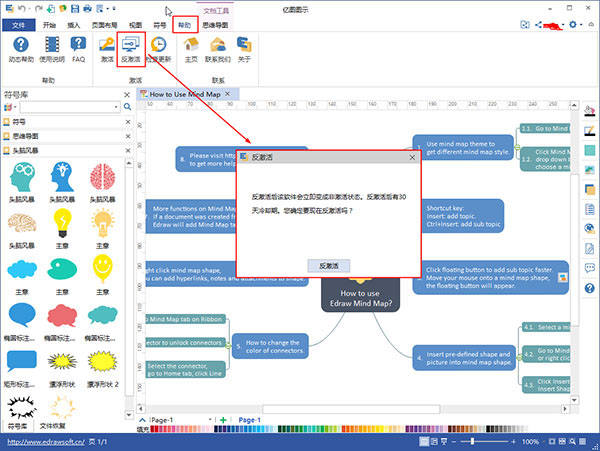Click the save floppy-disk icon
This screenshot has width=600, height=451.
pos(75,8)
